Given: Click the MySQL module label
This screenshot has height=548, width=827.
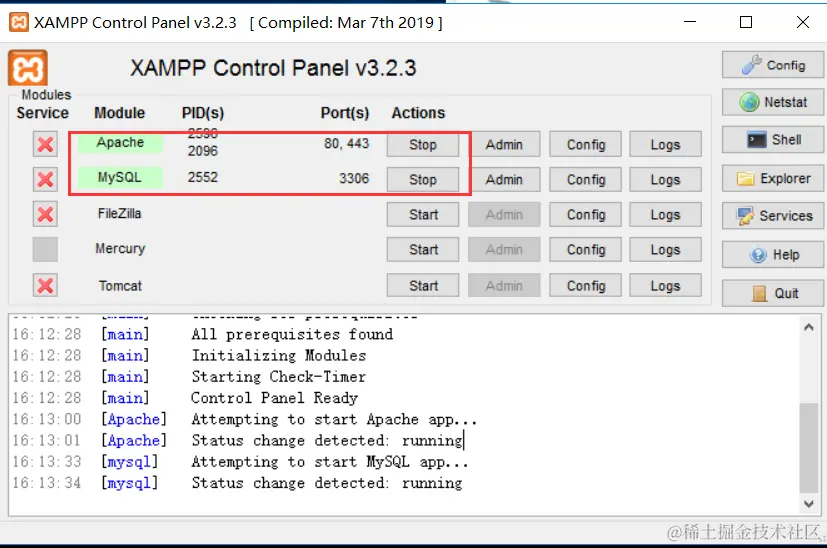Looking at the screenshot, I should pos(120,177).
